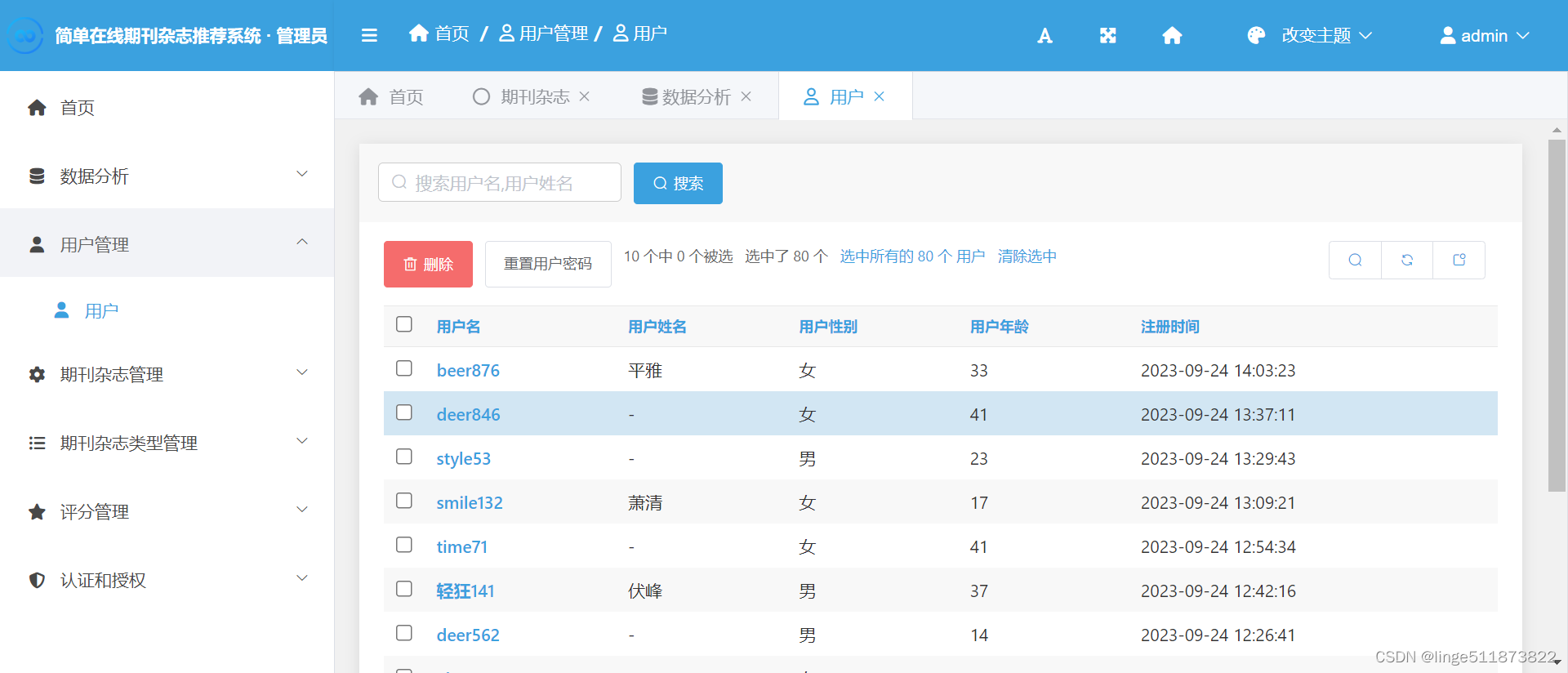Click the 搜索用户名,用户姓名 search input

pyautogui.click(x=500, y=182)
